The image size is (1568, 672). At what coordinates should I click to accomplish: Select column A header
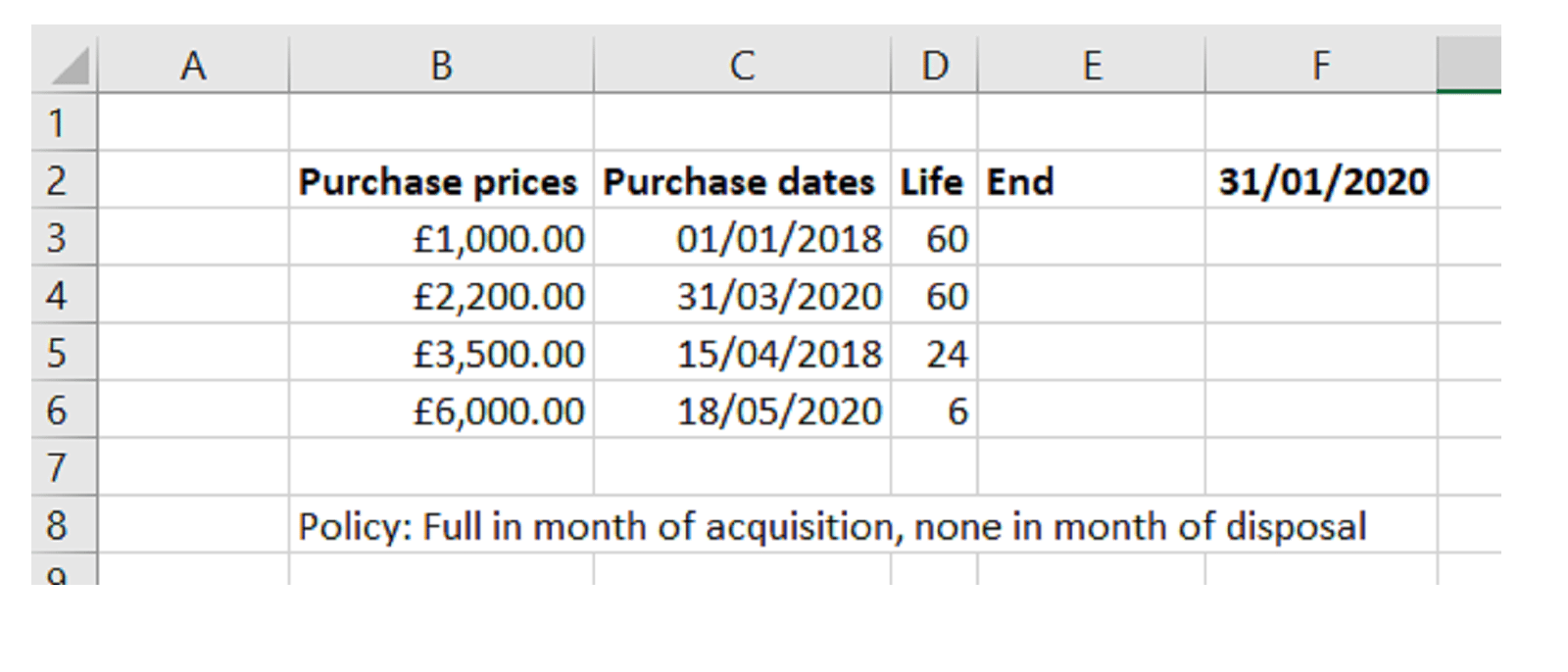pyautogui.click(x=193, y=66)
